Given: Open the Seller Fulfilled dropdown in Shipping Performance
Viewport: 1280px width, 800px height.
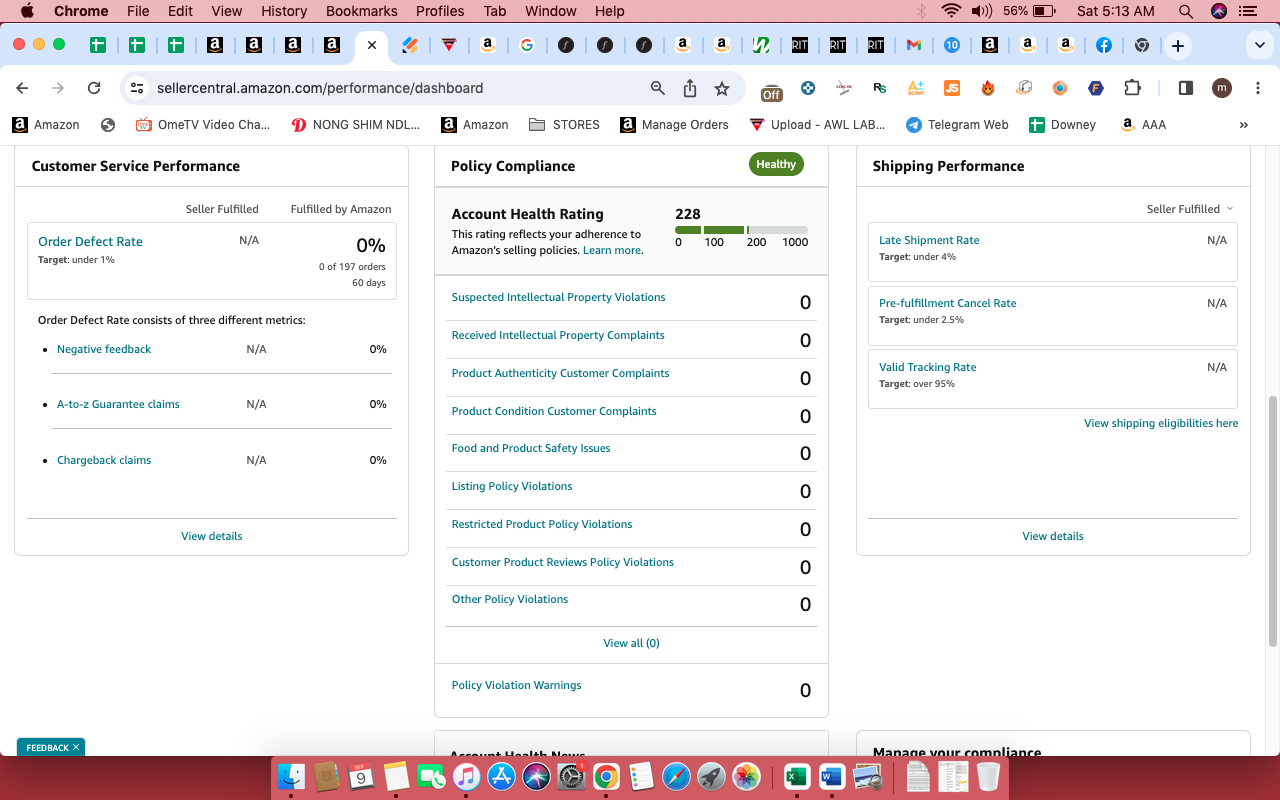Looking at the screenshot, I should coord(1190,209).
